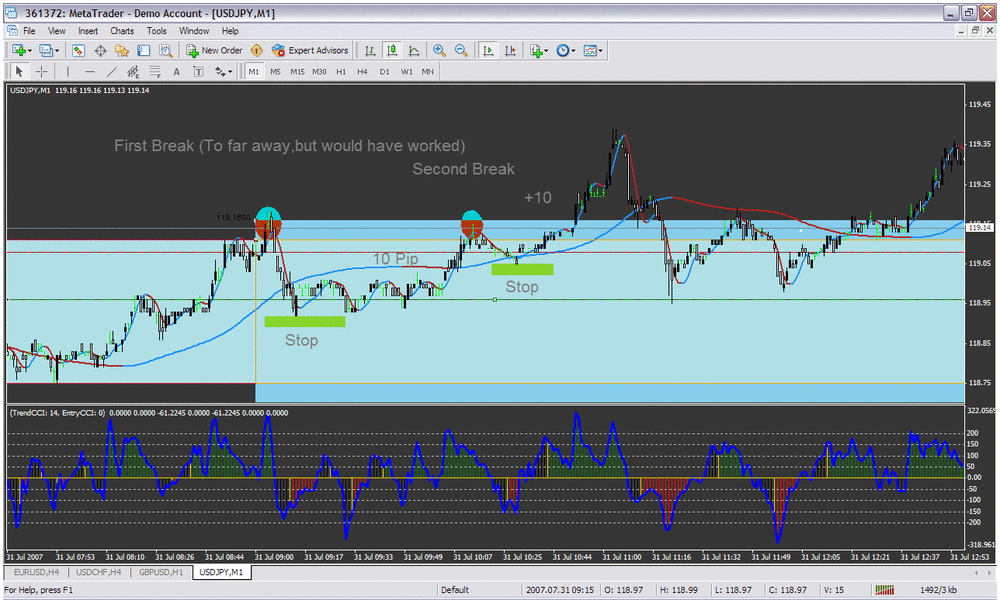Select the Text tool (A)
This screenshot has width=1000, height=600.
coord(177,71)
